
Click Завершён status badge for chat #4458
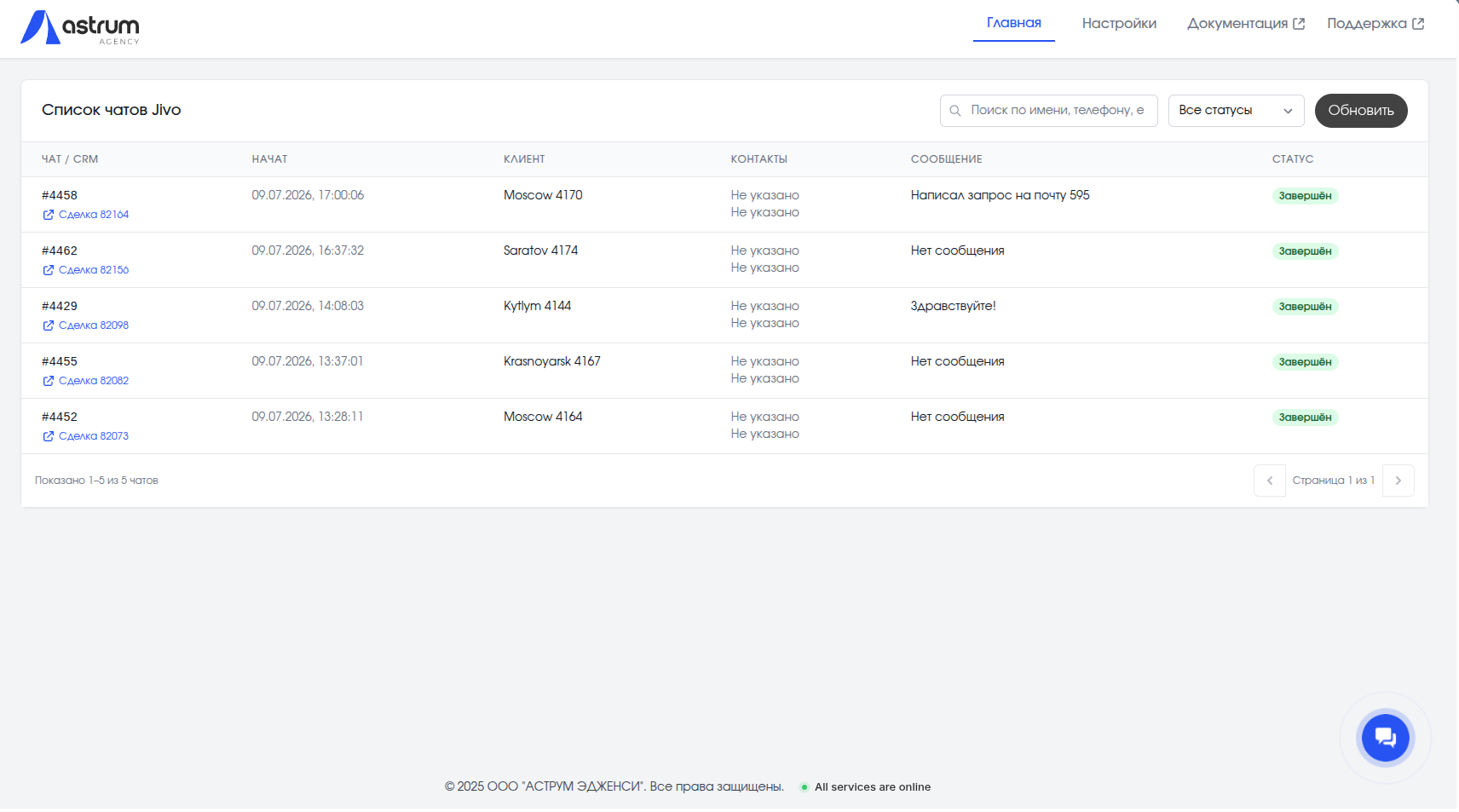click(1305, 196)
